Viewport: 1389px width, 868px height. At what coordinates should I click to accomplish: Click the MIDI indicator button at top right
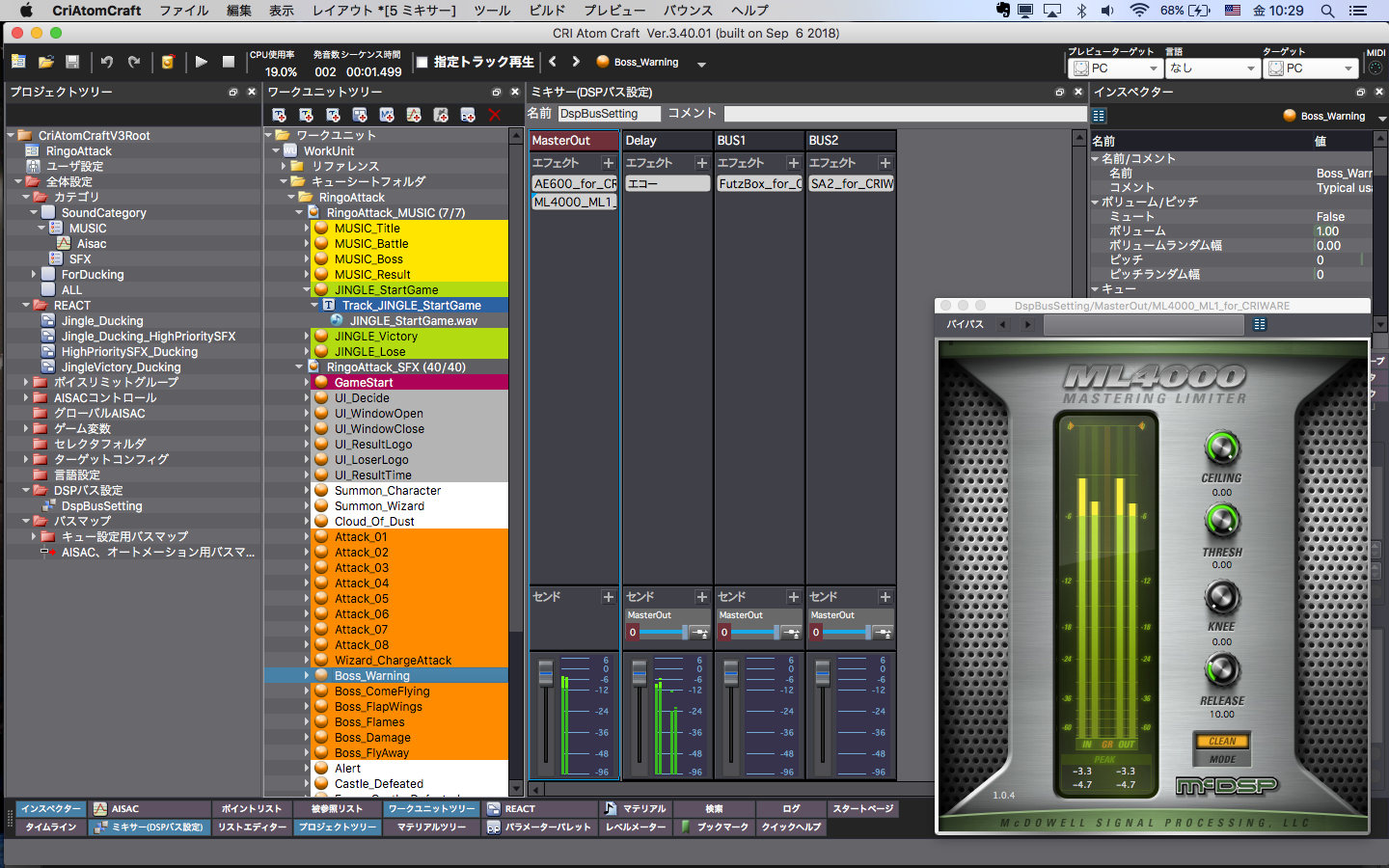point(1375,68)
